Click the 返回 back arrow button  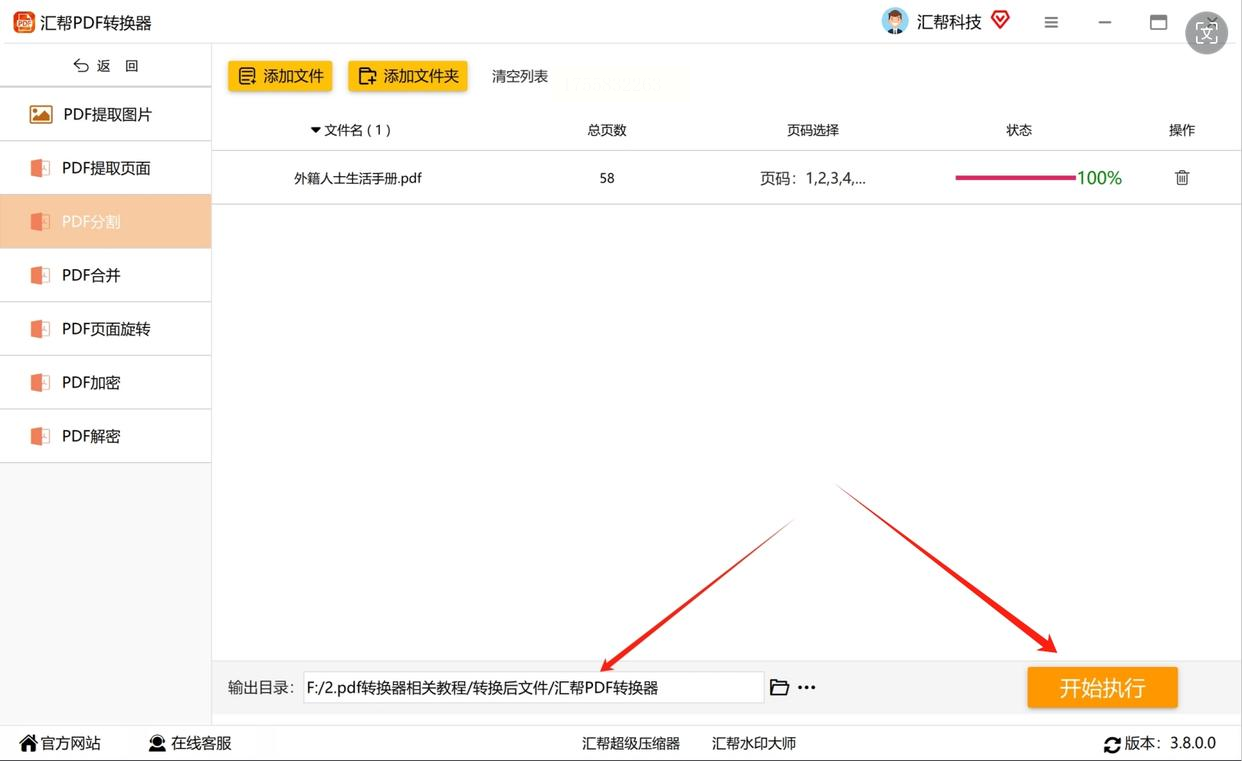pos(106,66)
